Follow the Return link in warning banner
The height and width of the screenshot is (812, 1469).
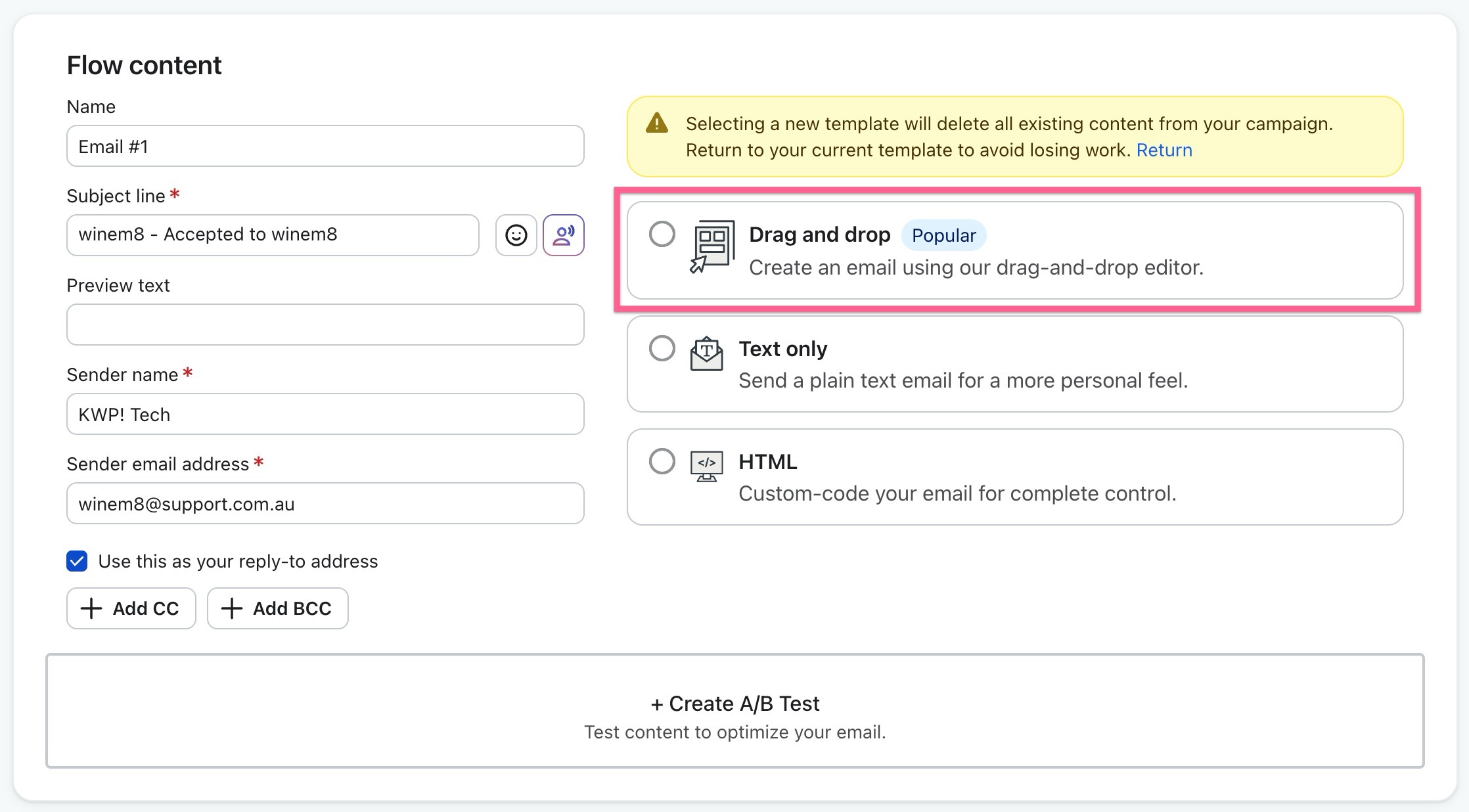tap(1164, 150)
